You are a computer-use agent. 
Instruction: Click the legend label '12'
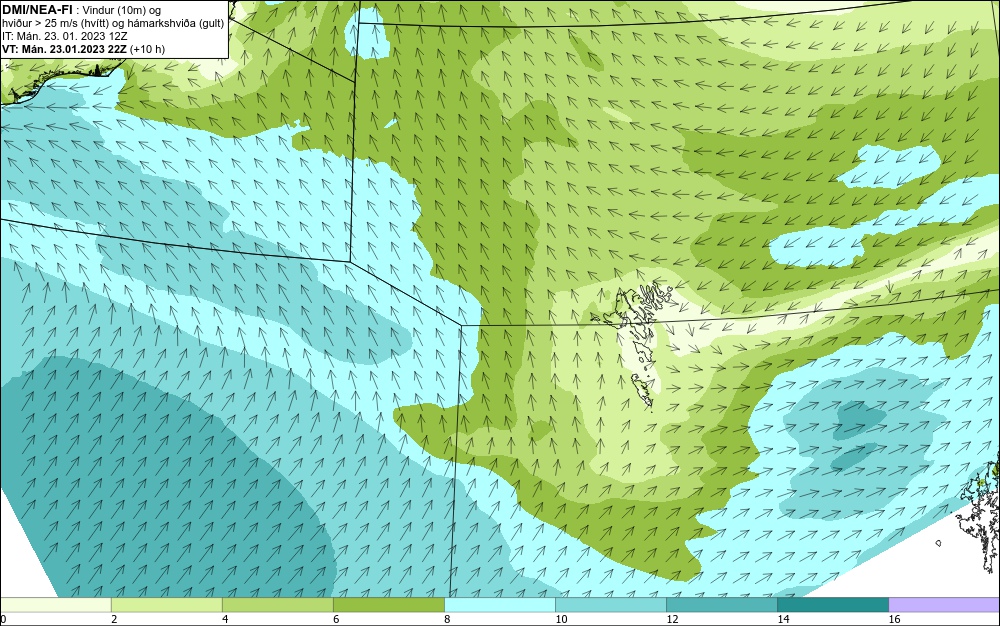672,619
